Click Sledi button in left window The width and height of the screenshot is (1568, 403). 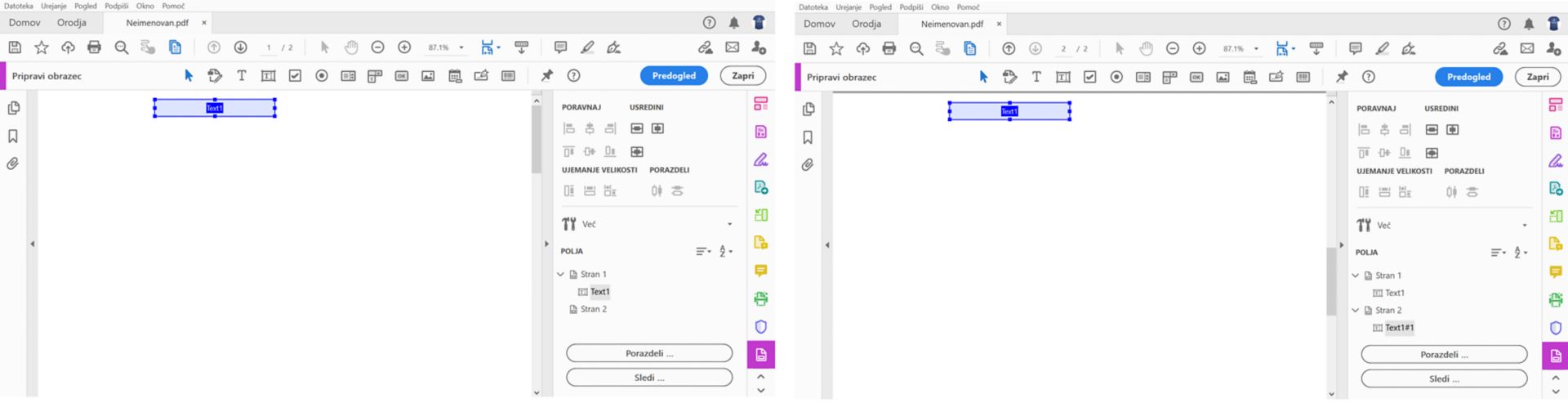(x=649, y=378)
